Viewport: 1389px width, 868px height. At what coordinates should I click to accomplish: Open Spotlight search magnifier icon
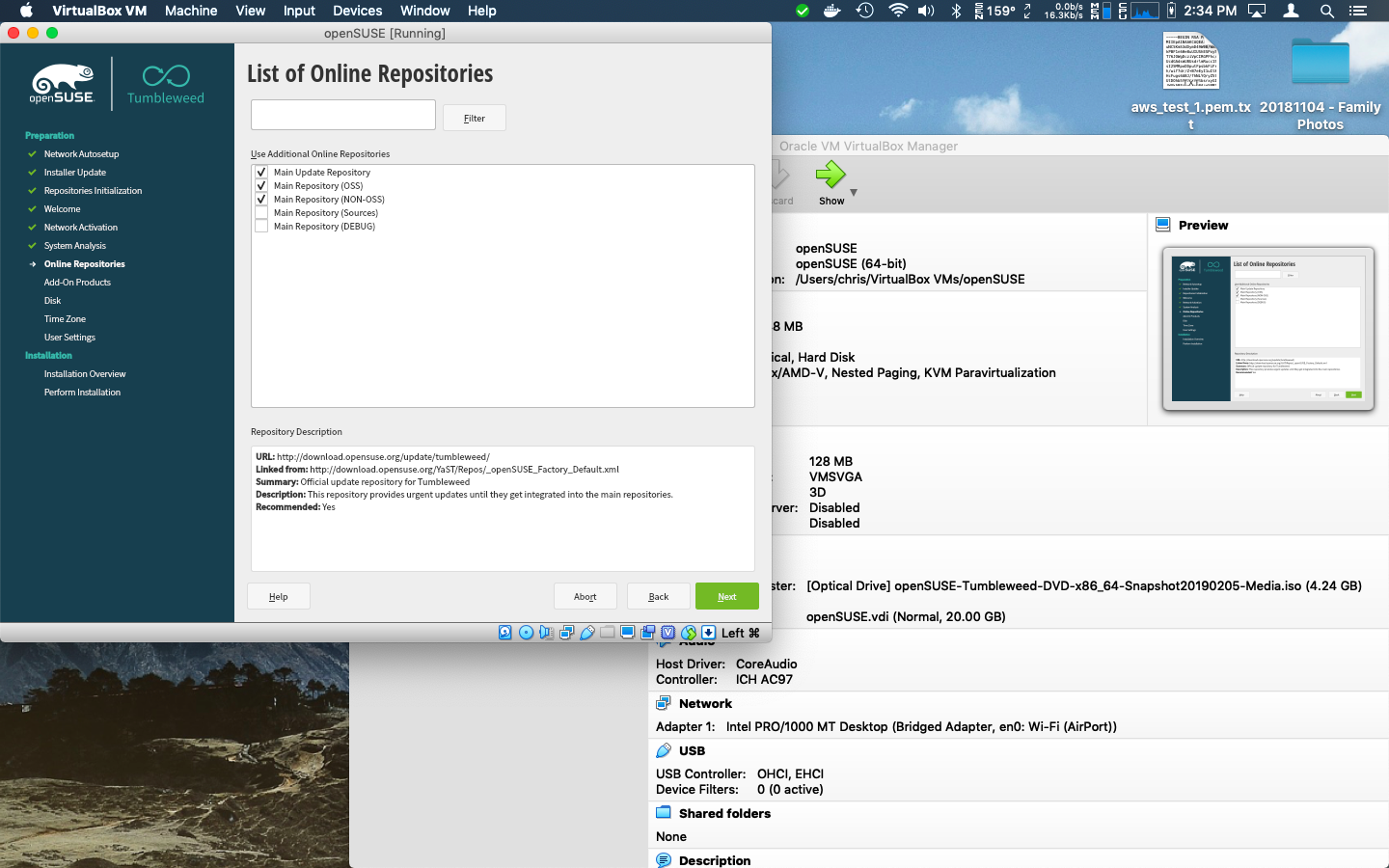coord(1327,11)
